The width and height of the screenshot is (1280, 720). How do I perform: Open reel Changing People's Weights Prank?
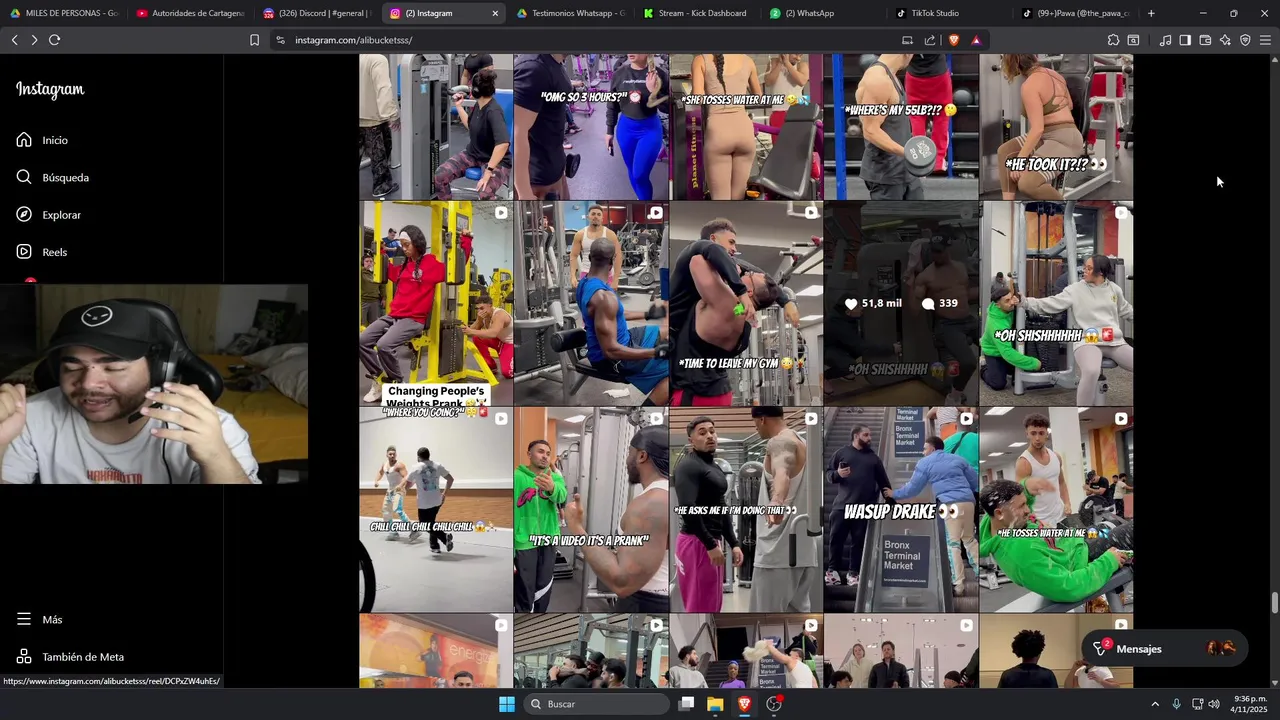point(436,303)
